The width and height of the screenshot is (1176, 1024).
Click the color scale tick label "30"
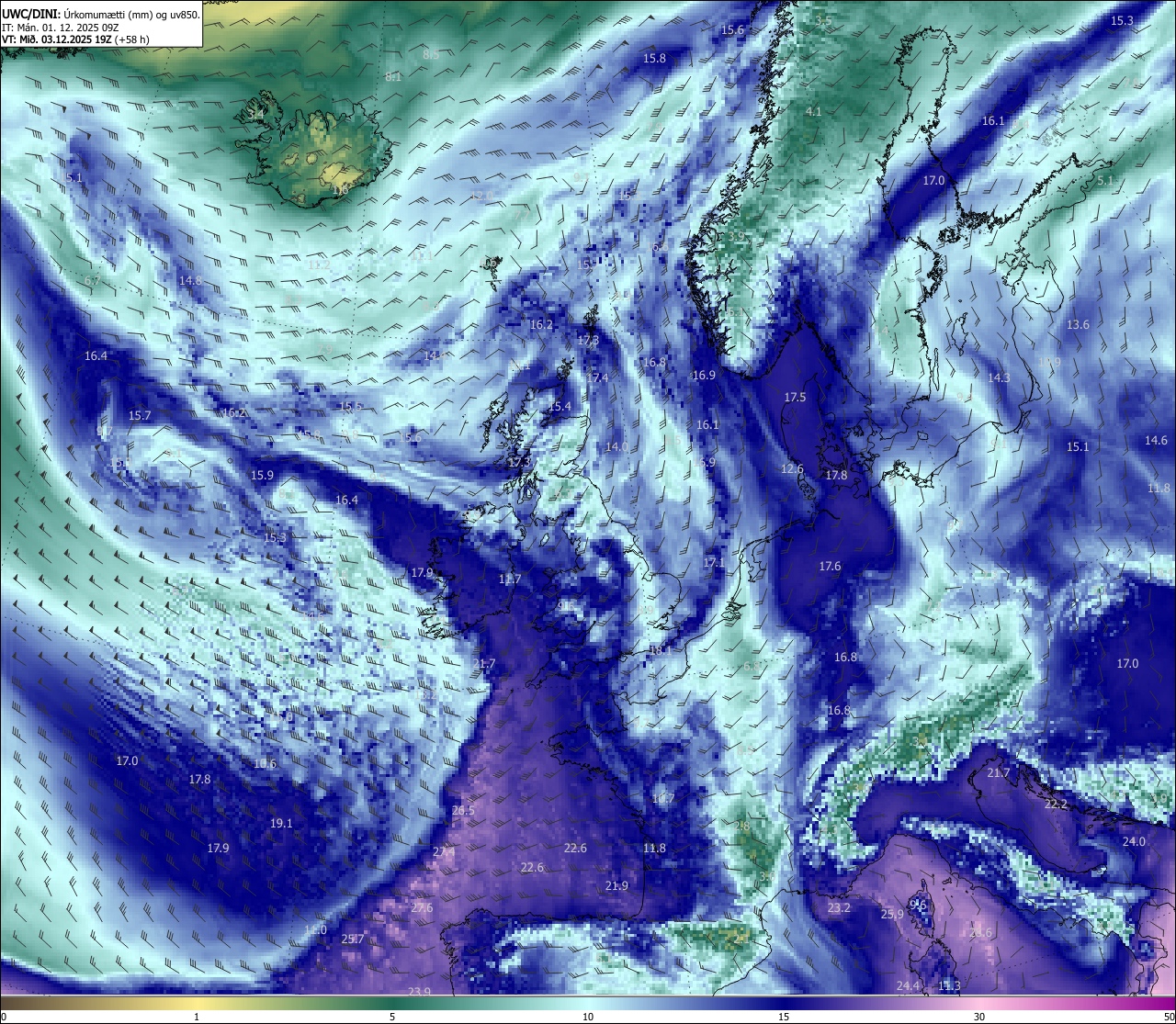[x=979, y=1017]
